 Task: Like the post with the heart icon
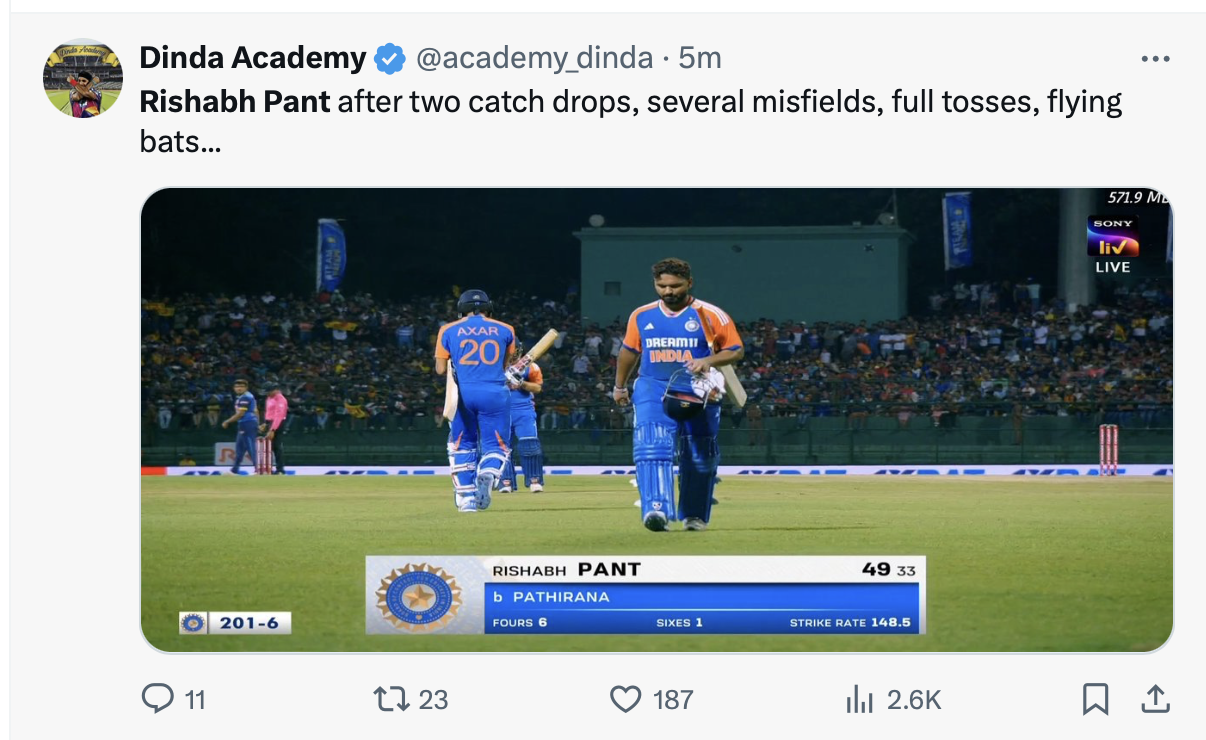tap(625, 698)
